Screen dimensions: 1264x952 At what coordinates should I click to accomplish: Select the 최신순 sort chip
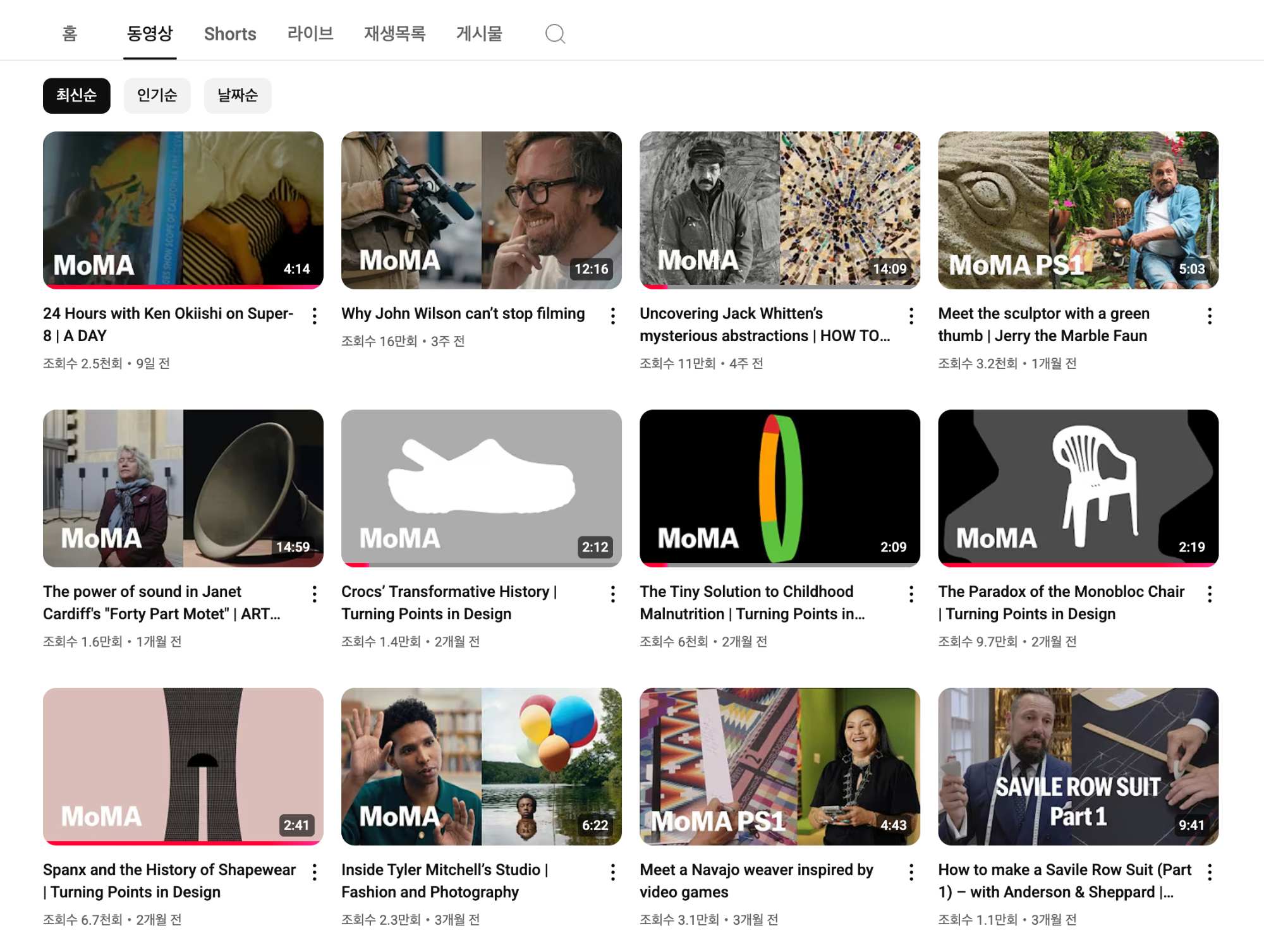pyautogui.click(x=76, y=95)
